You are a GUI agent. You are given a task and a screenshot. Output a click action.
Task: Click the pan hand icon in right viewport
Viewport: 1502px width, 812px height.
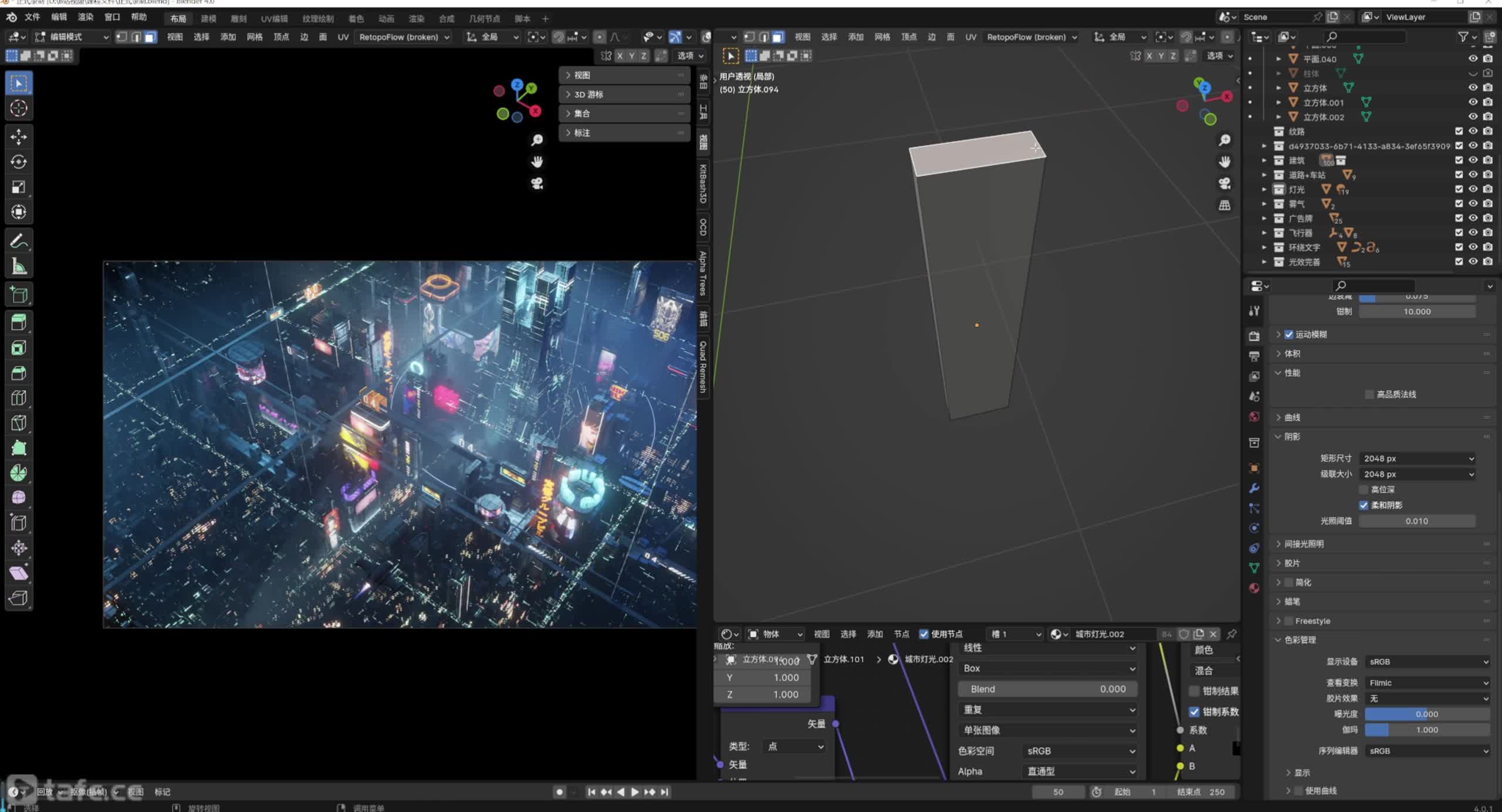(x=1224, y=162)
